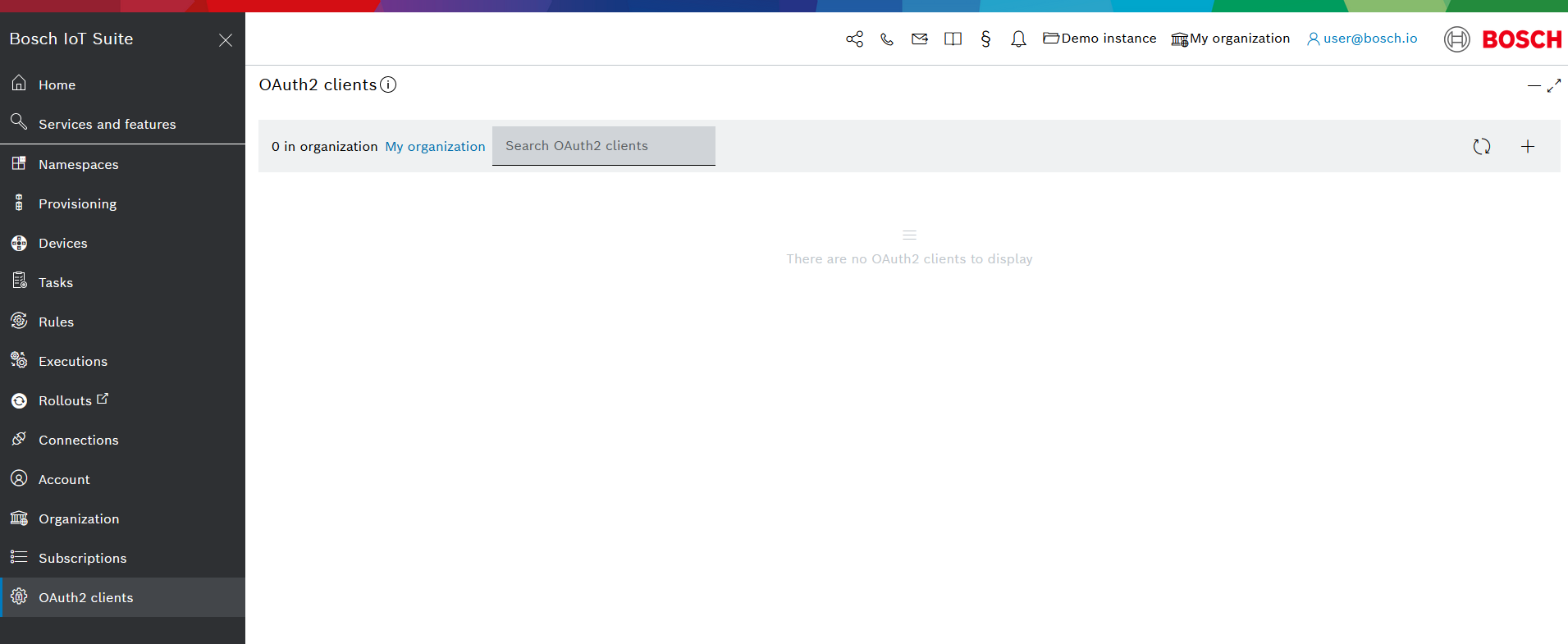Image resolution: width=1568 pixels, height=644 pixels.
Task: Click the Executions gears icon
Action: pyautogui.click(x=19, y=360)
